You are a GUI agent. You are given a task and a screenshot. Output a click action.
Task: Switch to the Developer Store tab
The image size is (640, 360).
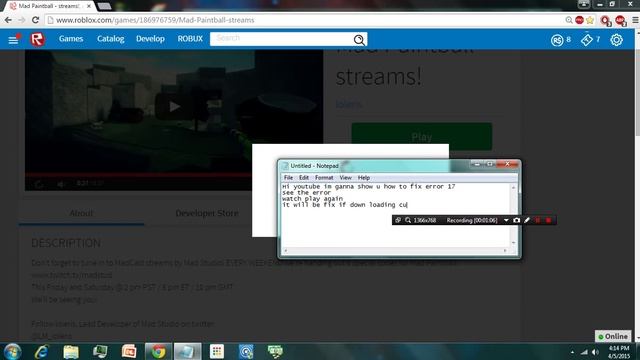pyautogui.click(x=207, y=213)
